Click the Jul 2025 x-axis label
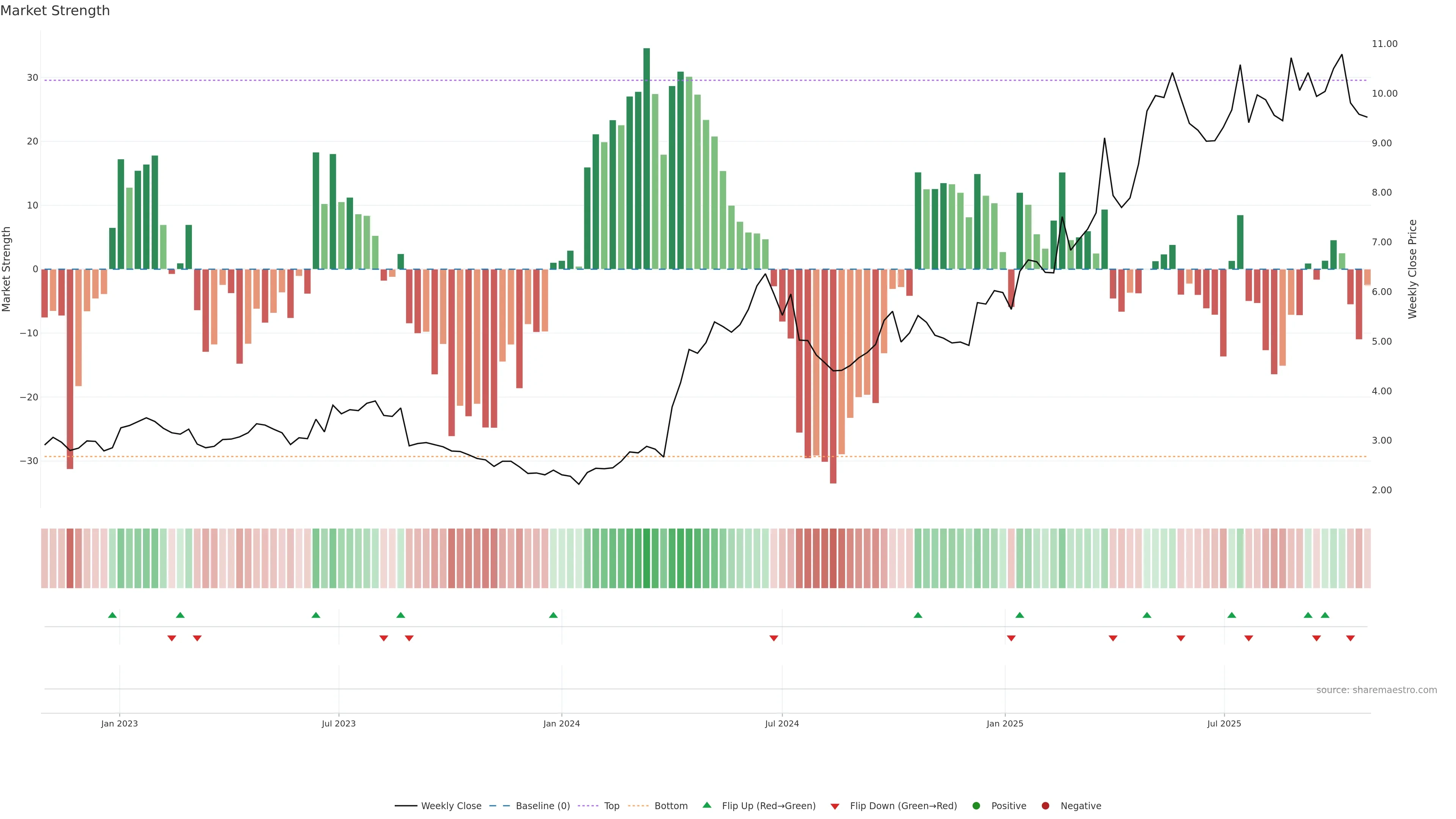 point(1224,723)
